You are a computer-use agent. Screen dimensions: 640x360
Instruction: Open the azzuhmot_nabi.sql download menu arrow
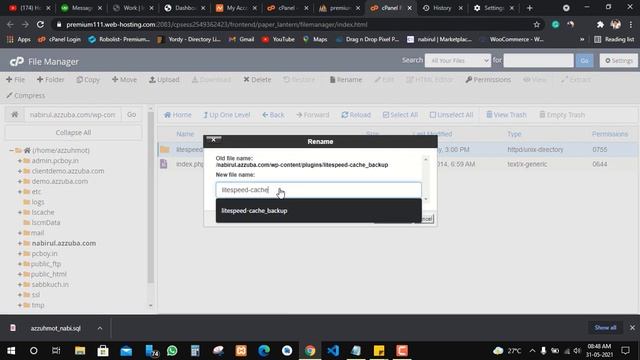(100, 328)
